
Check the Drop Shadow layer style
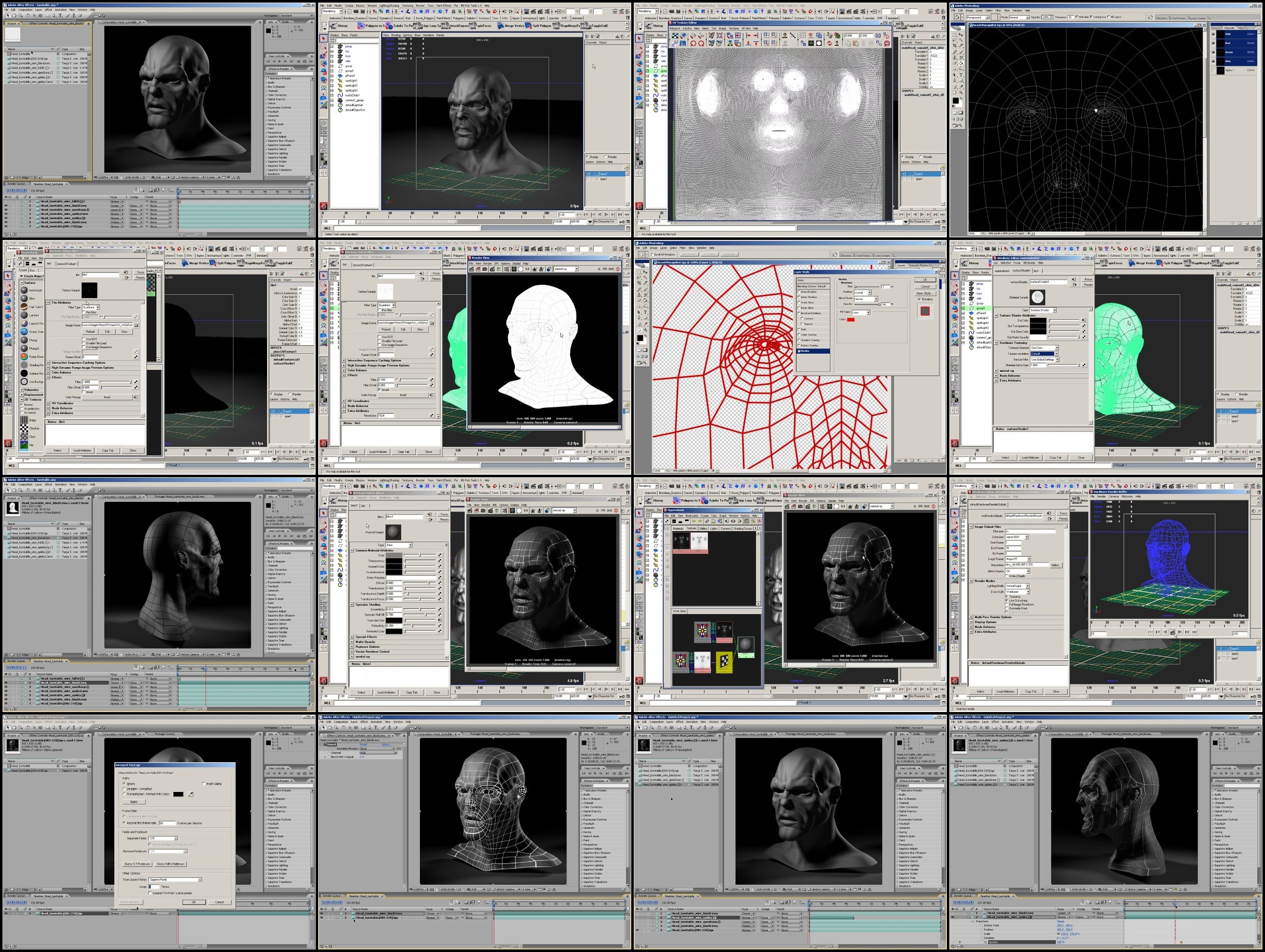(x=799, y=292)
